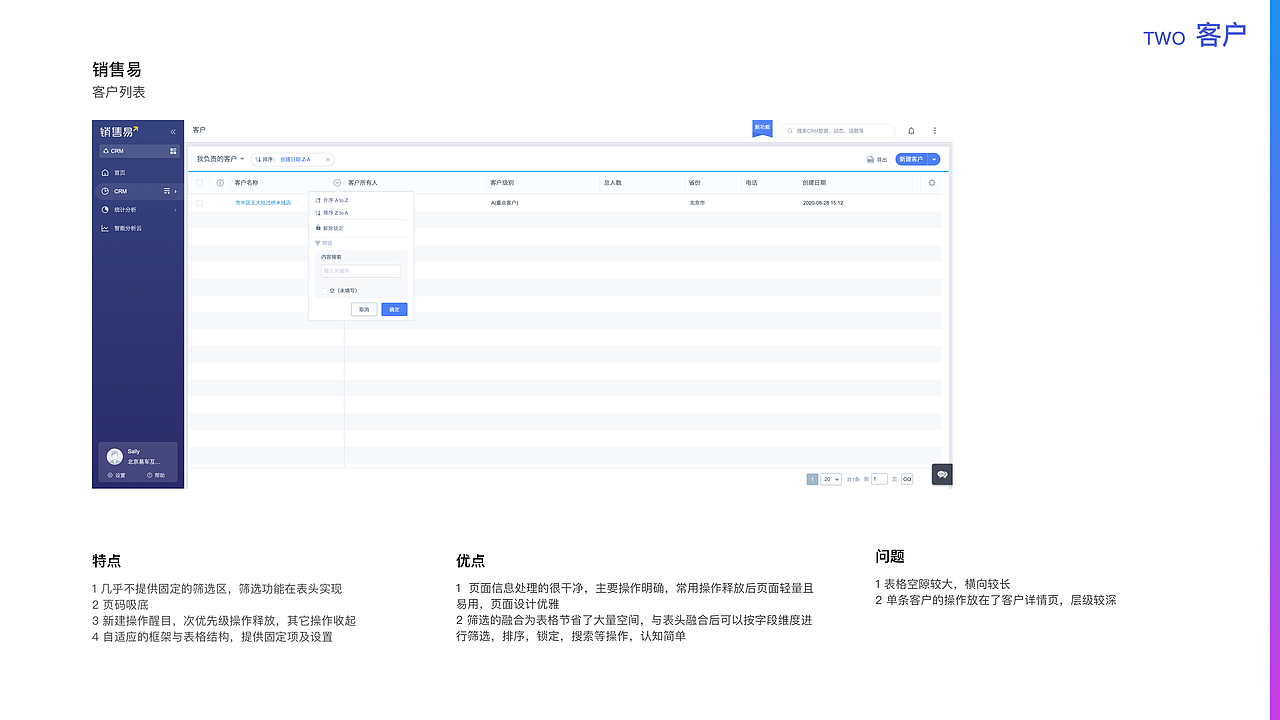Choose 升序 A to Z sort option

point(331,200)
